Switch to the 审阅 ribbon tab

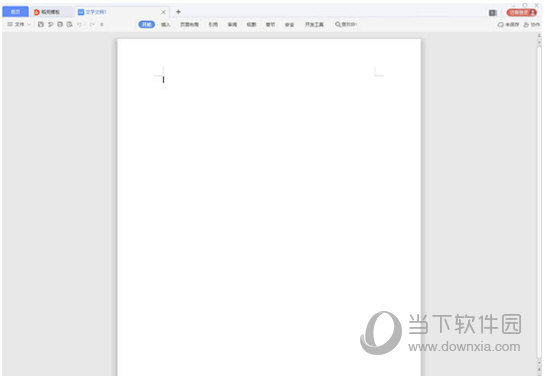point(232,24)
